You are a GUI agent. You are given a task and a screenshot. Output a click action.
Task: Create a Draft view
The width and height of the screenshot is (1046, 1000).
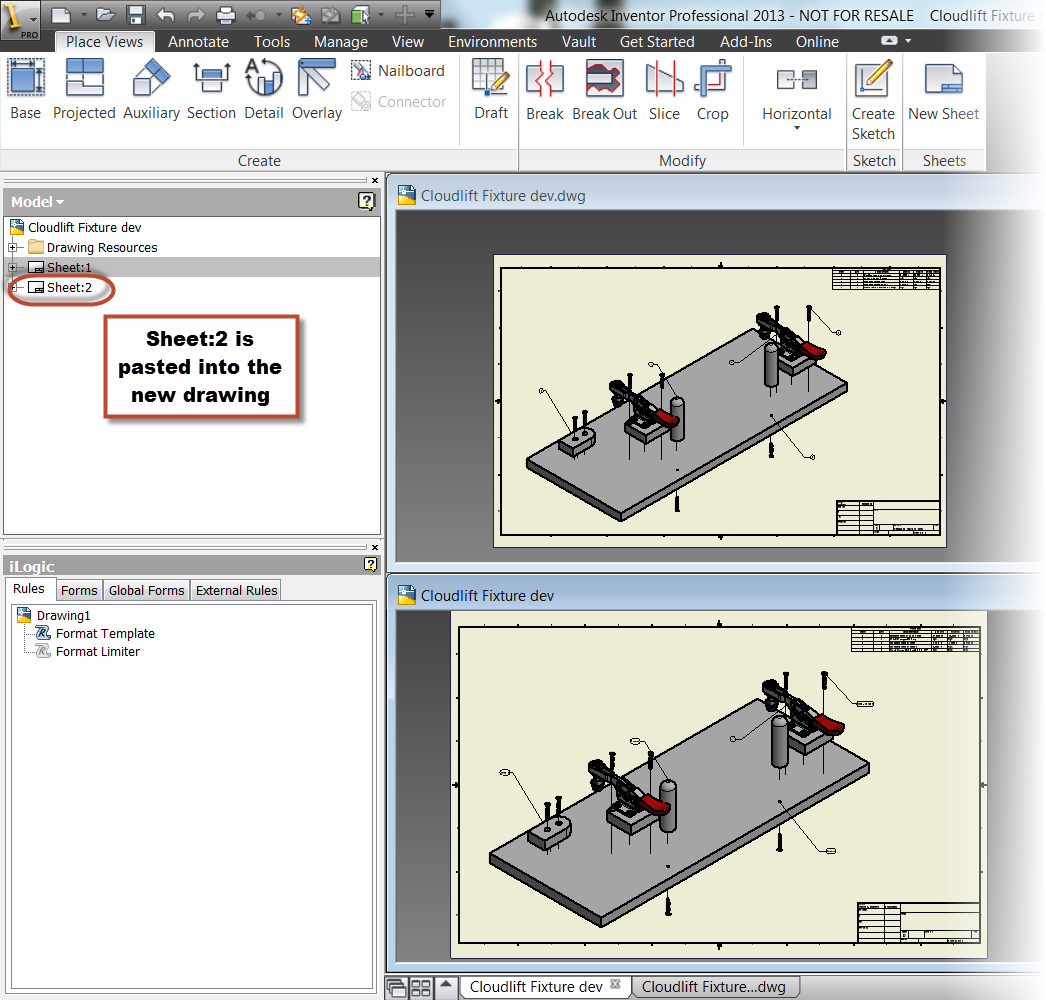491,89
